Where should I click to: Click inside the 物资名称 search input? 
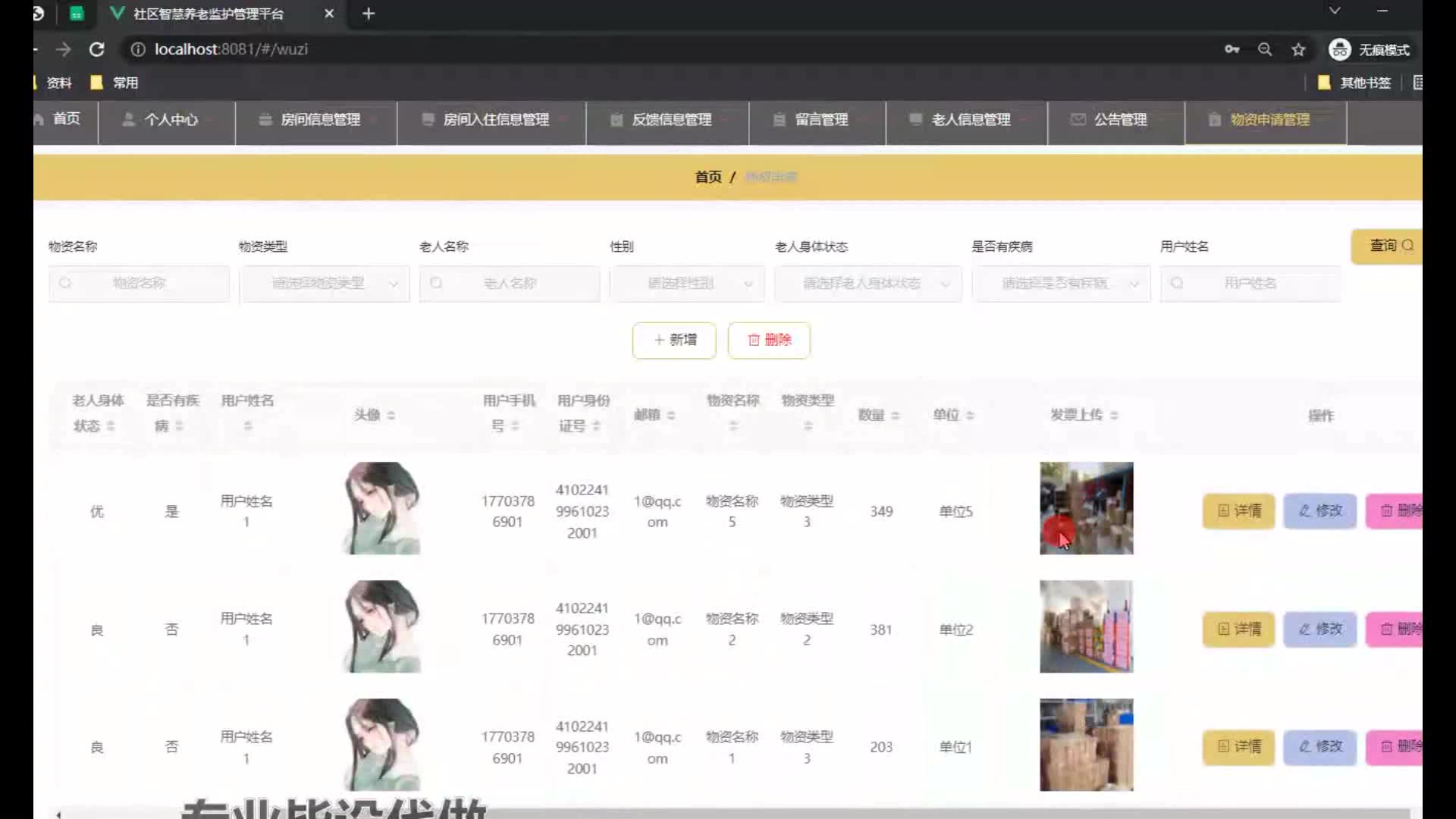(x=140, y=284)
